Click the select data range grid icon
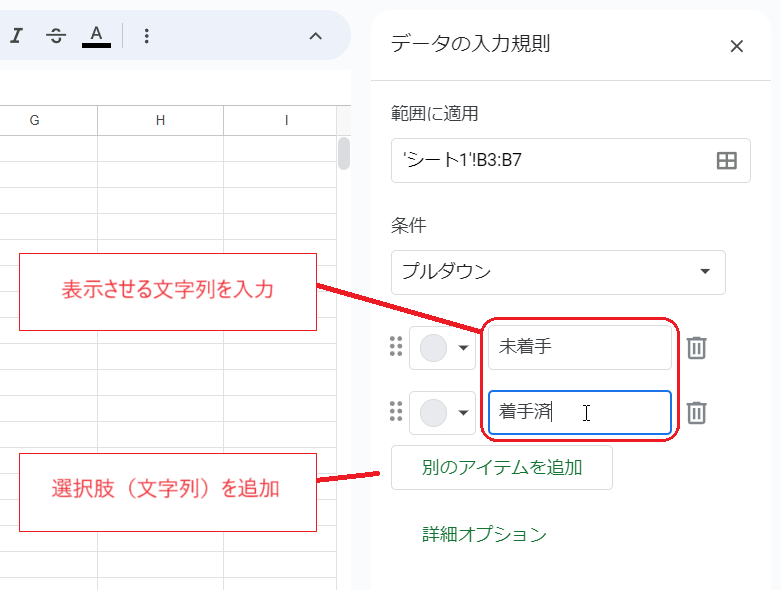This screenshot has height=590, width=781. (x=726, y=161)
